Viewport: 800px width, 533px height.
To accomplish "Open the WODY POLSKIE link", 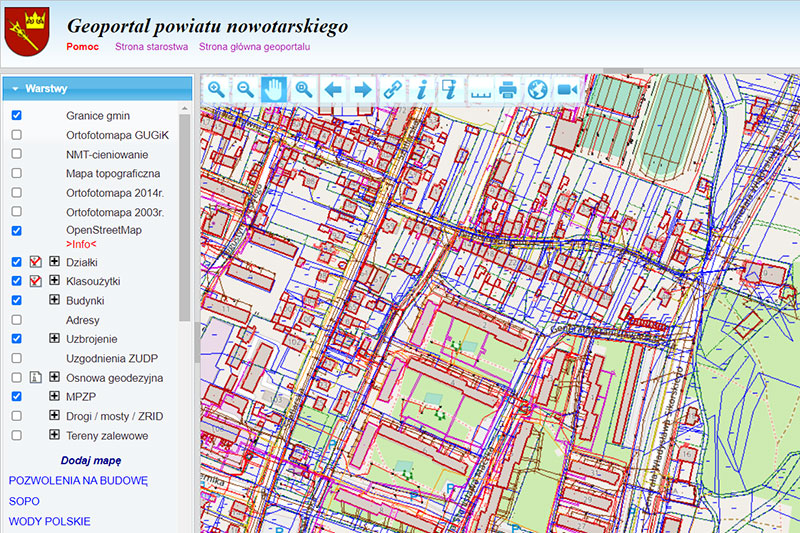I will coord(49,521).
